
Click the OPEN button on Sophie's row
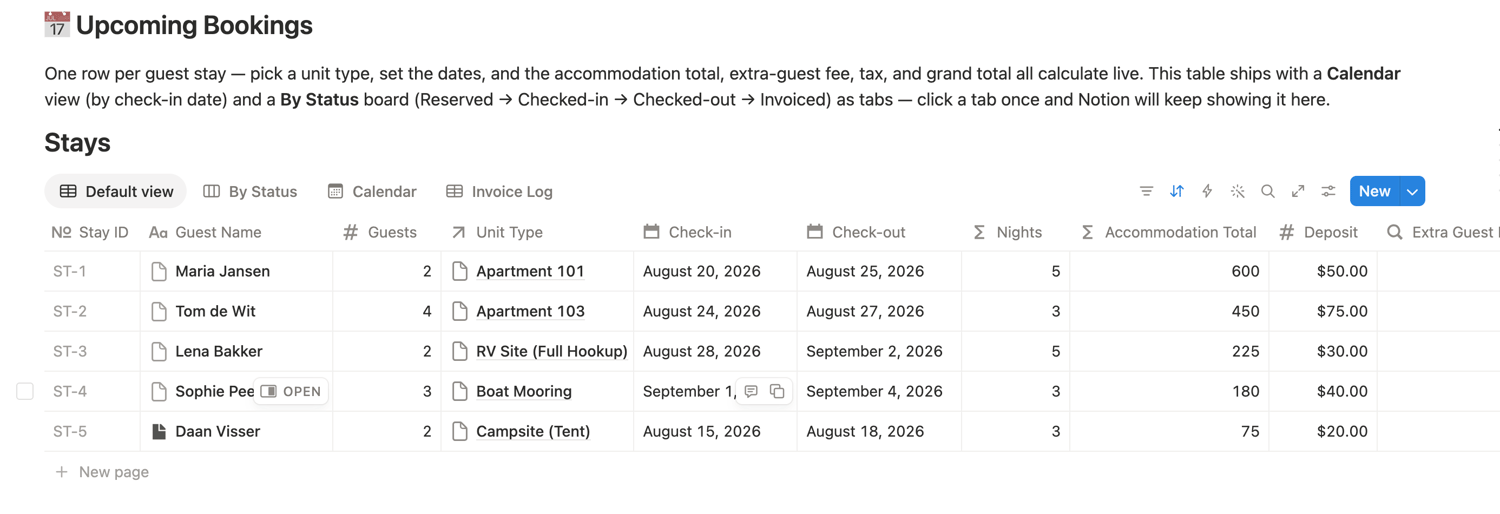click(292, 391)
